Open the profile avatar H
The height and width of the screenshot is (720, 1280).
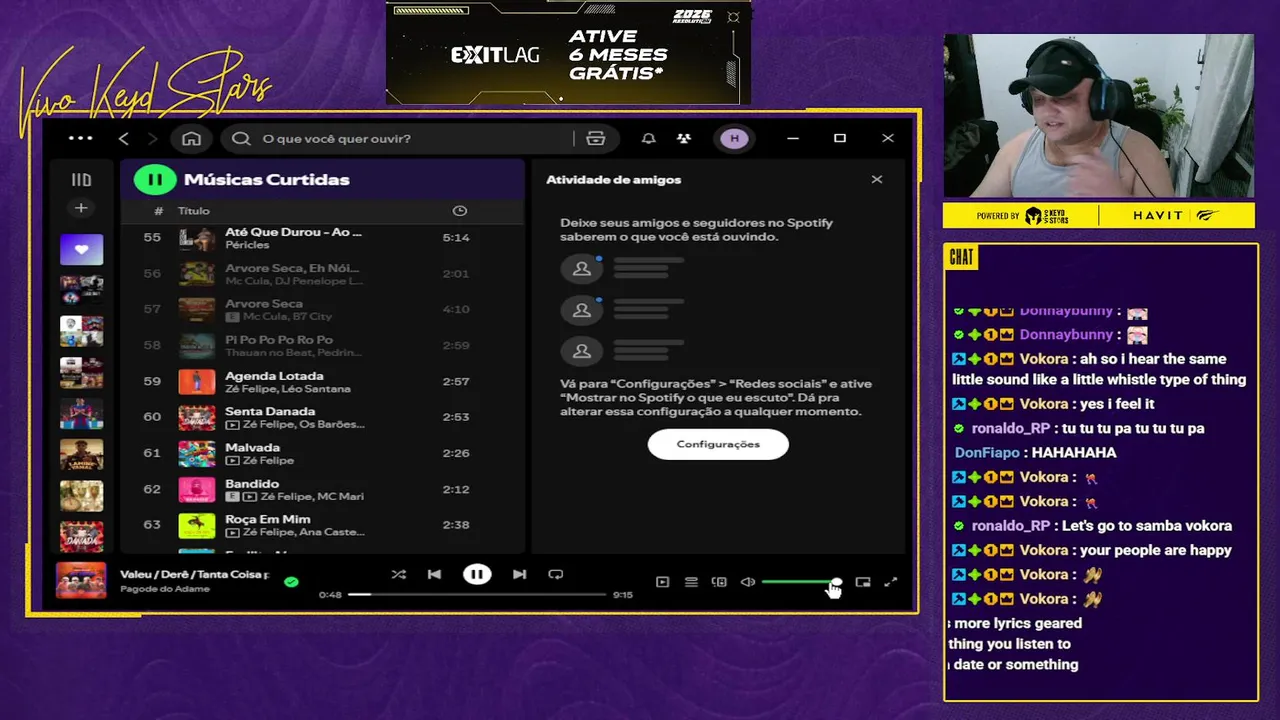[x=734, y=138]
